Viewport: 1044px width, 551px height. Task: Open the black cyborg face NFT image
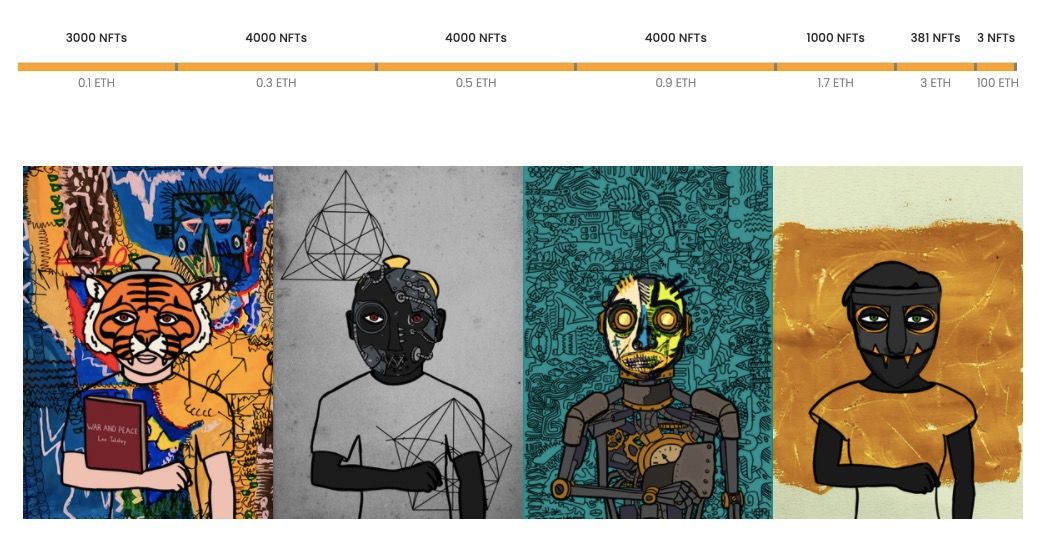pyautogui.click(x=398, y=342)
